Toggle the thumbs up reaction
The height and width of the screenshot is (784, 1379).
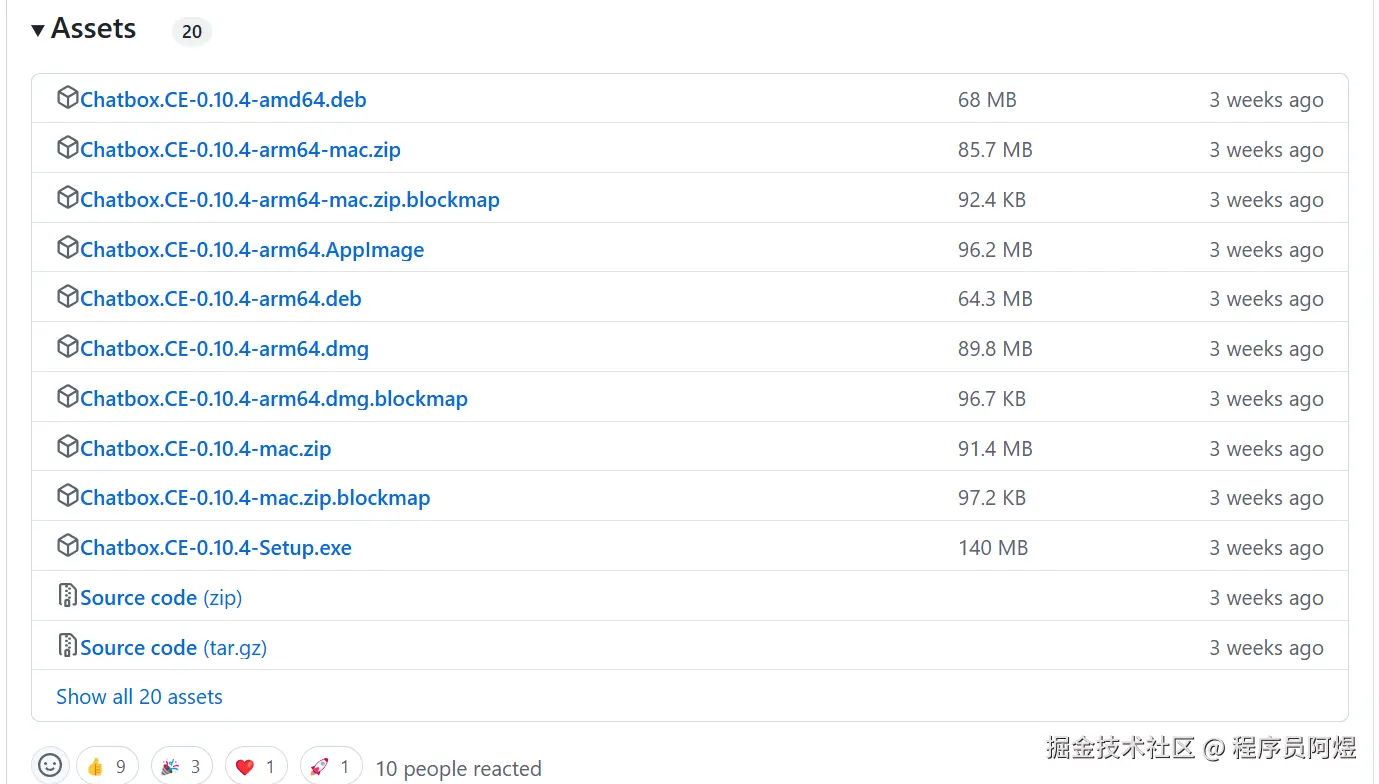[107, 767]
